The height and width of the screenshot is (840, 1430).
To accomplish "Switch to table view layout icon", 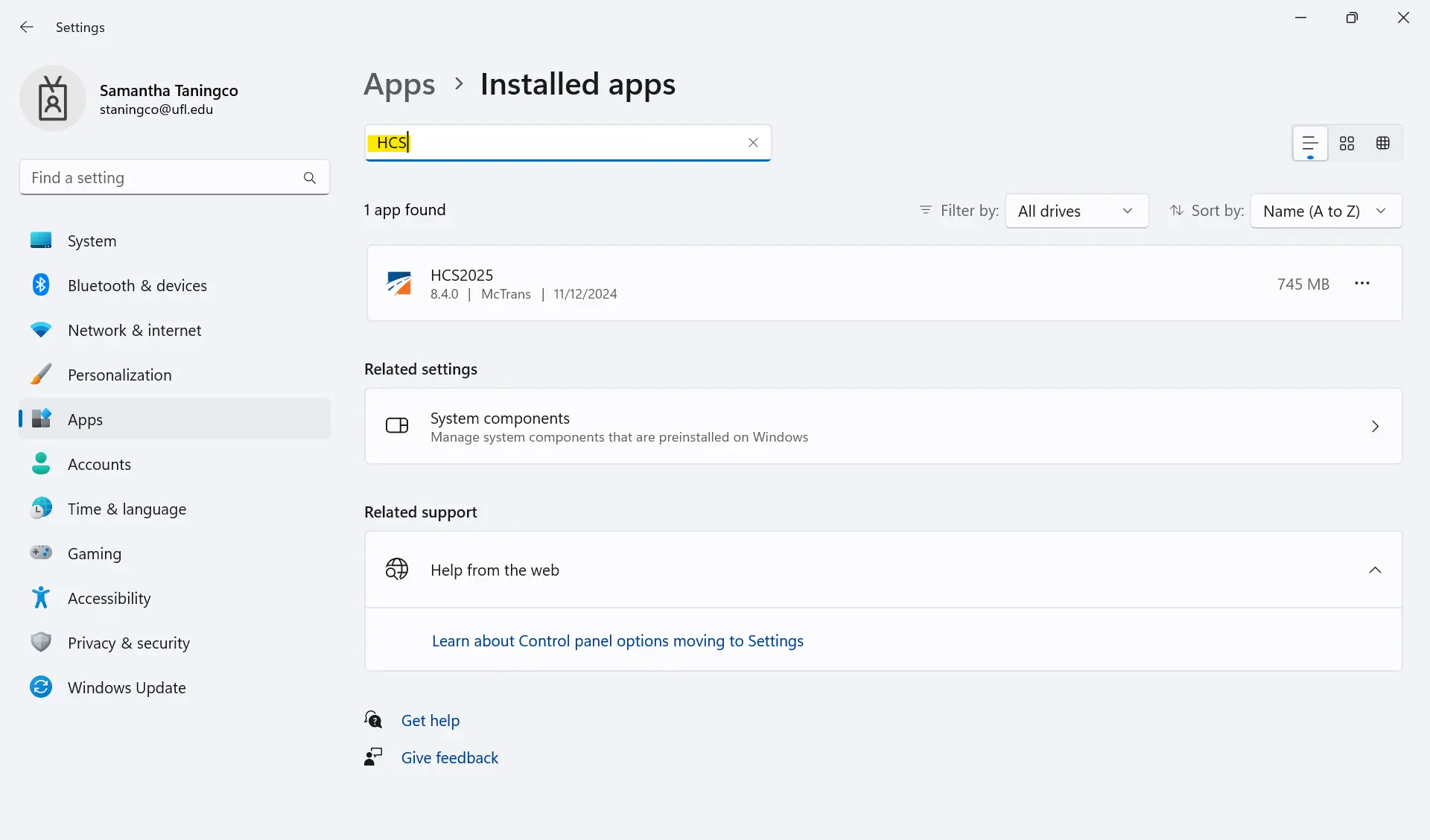I will (1383, 143).
